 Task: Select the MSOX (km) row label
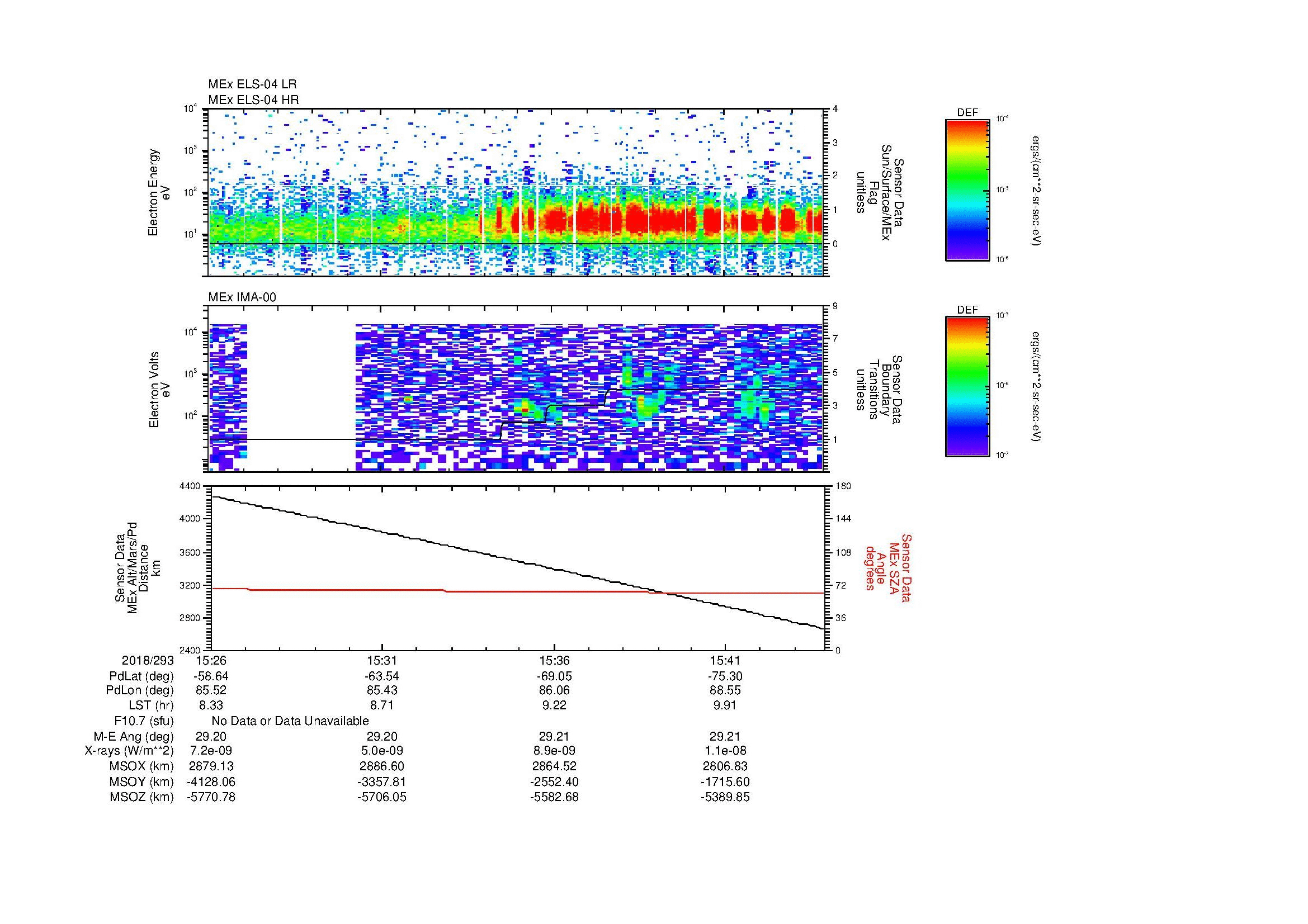142,767
